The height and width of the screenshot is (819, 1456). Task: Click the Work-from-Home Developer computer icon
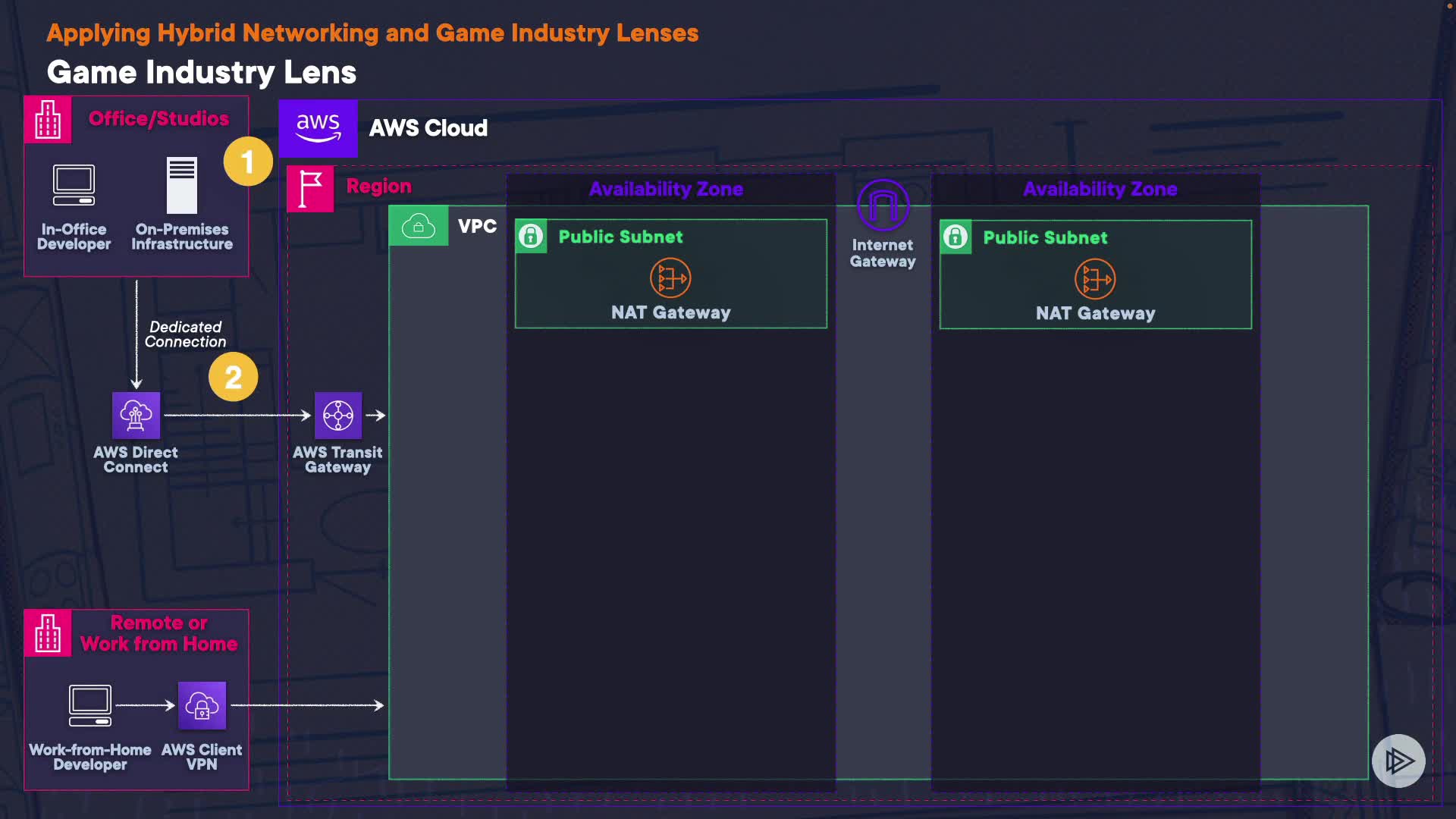(90, 705)
